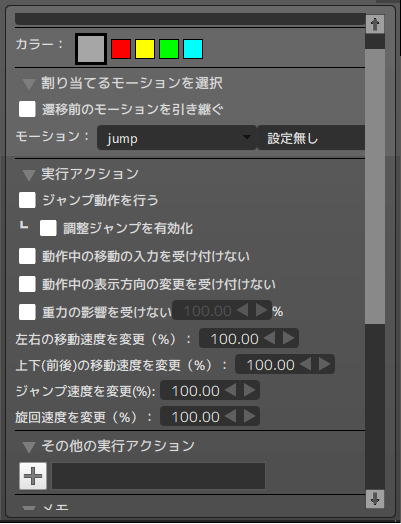Select the green color swatch
401x524 pixels.
pyautogui.click(x=169, y=49)
